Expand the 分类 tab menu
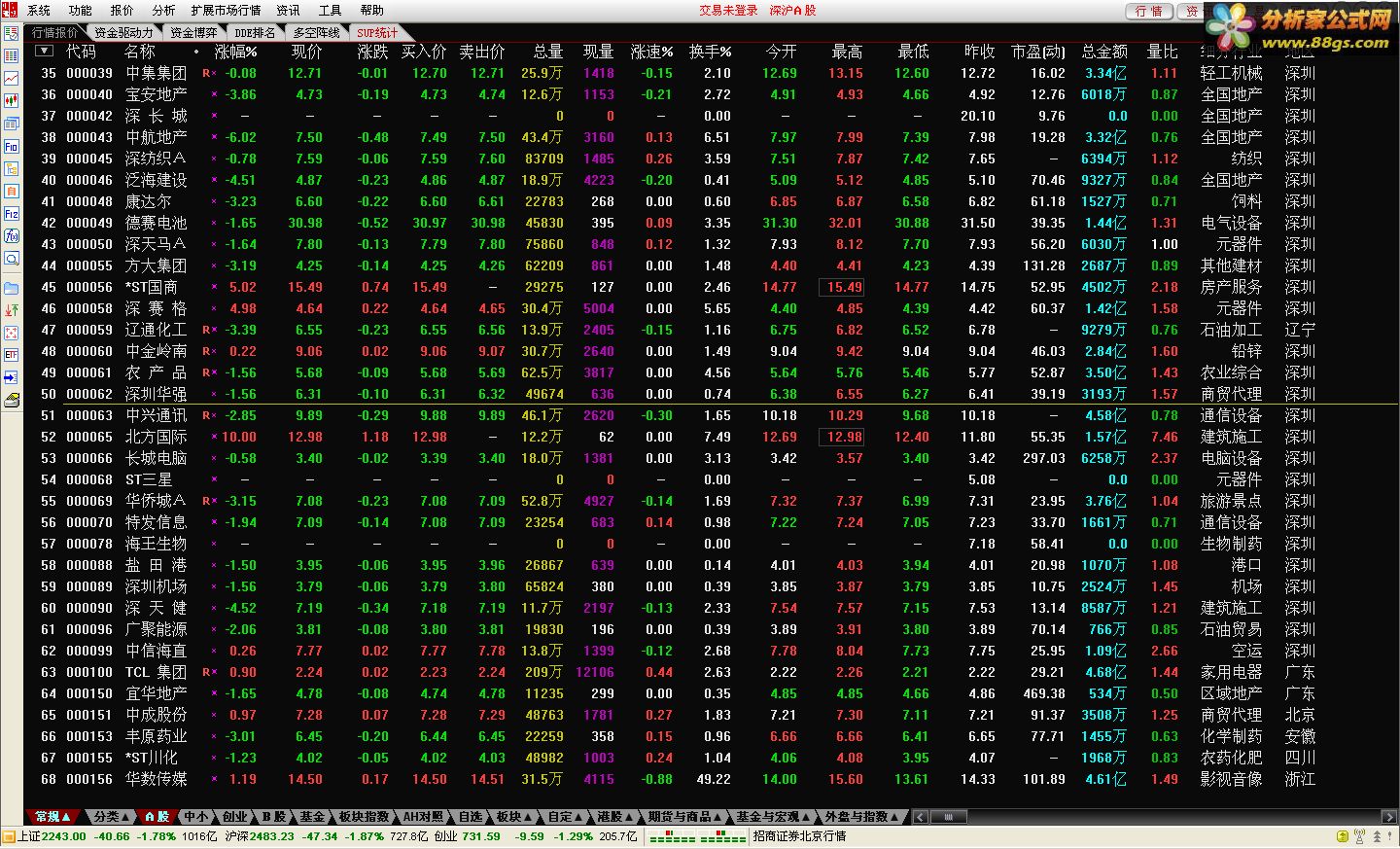The width and height of the screenshot is (1400, 849). click(x=113, y=817)
